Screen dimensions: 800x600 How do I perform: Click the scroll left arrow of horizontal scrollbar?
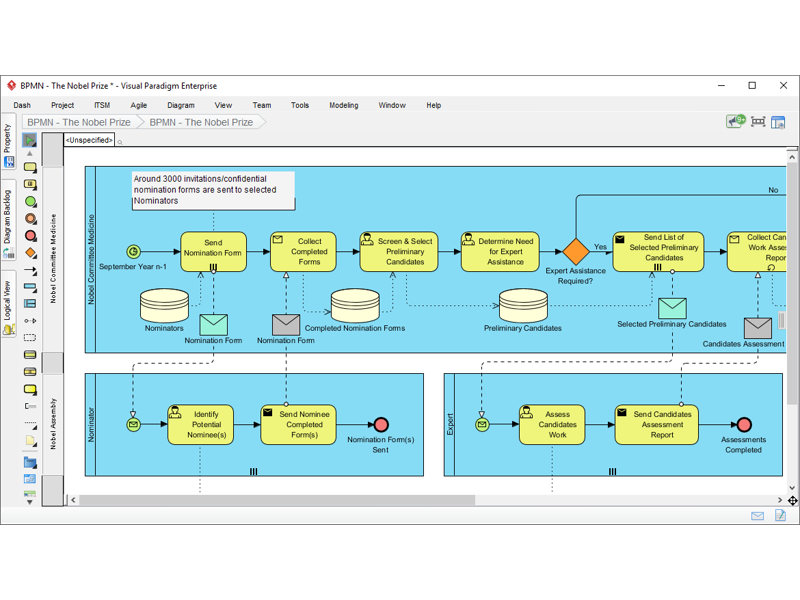[x=73, y=500]
